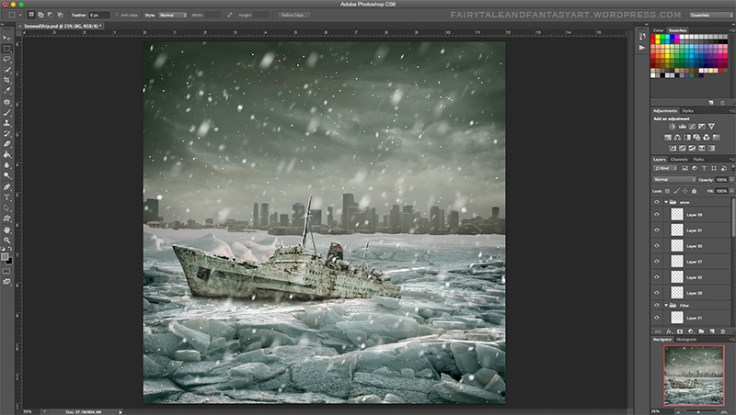The width and height of the screenshot is (736, 415).
Task: Open the layer blend mode dropdown
Action: click(675, 180)
